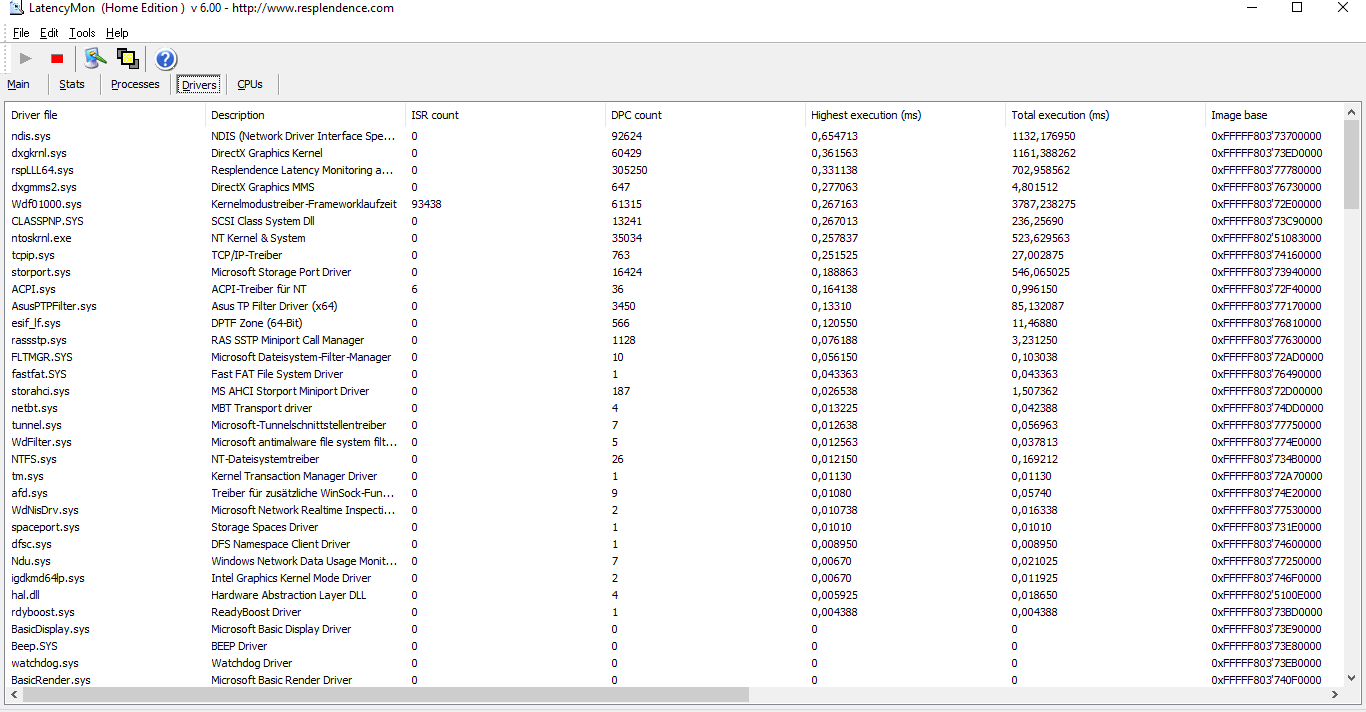Open the File menu
The height and width of the screenshot is (712, 1366).
point(21,33)
